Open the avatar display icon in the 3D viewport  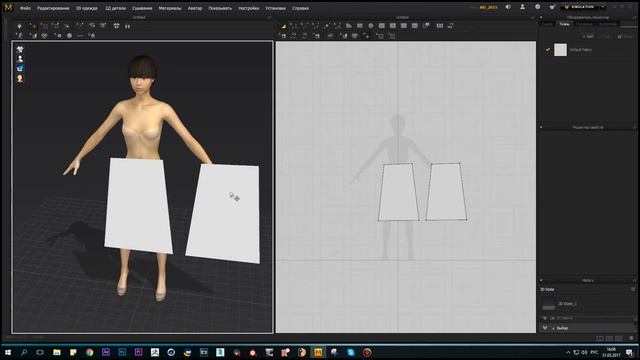coord(20,59)
